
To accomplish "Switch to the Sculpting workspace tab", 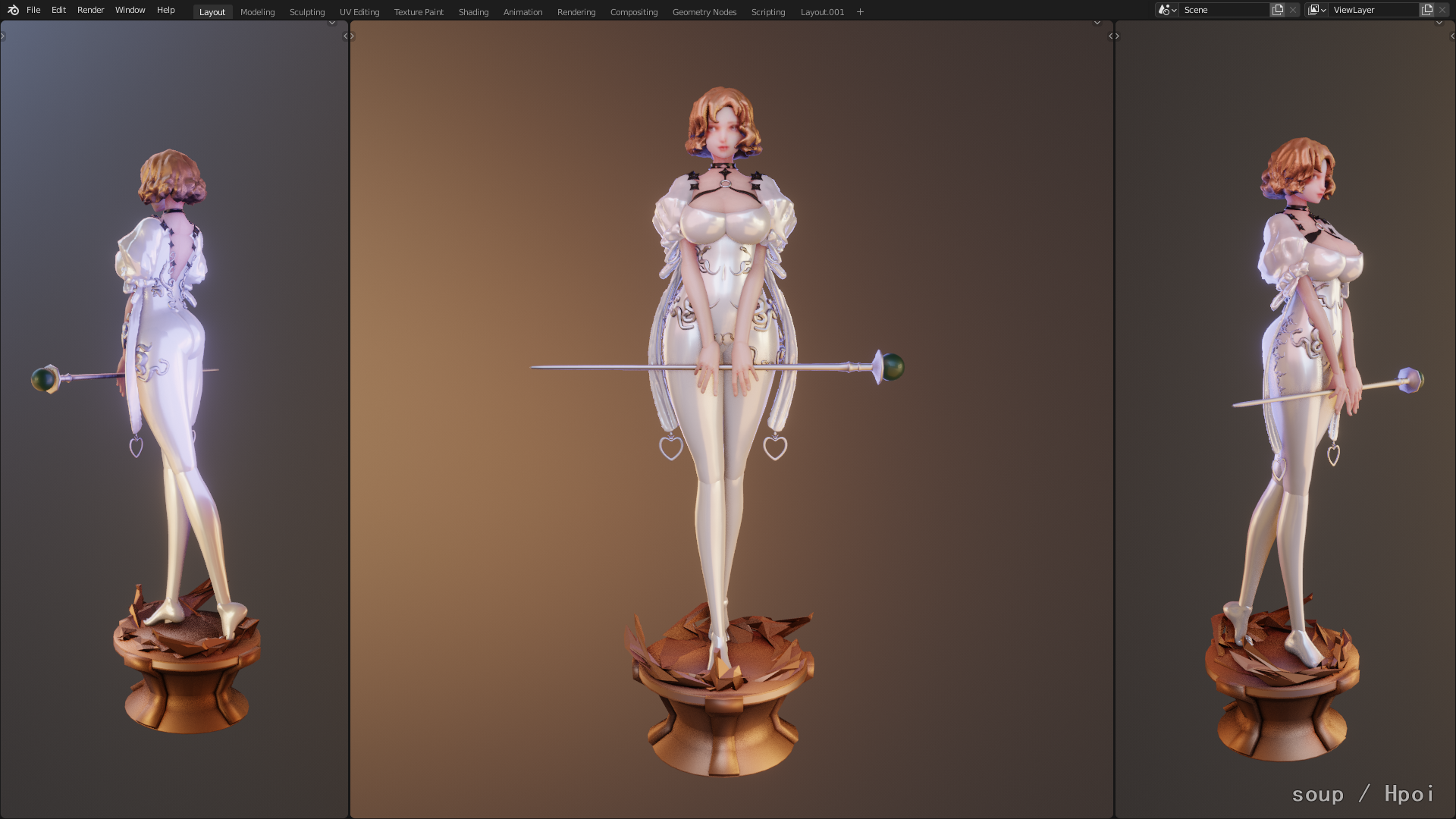I will tap(306, 11).
